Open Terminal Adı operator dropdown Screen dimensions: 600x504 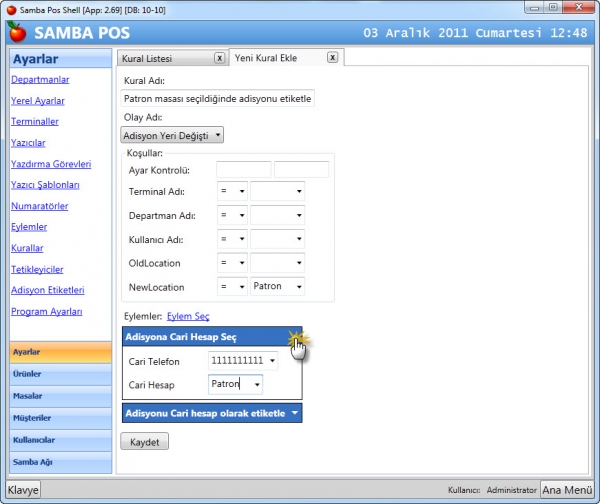(232, 191)
